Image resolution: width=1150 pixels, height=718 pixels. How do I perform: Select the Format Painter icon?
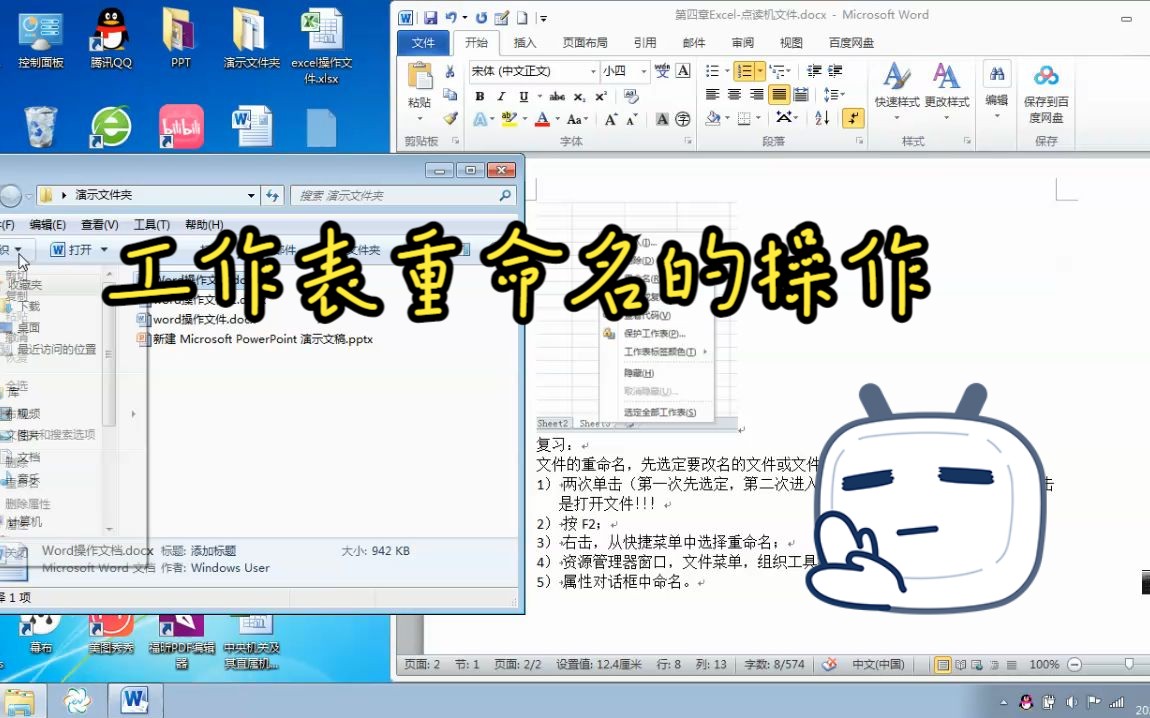coord(450,119)
